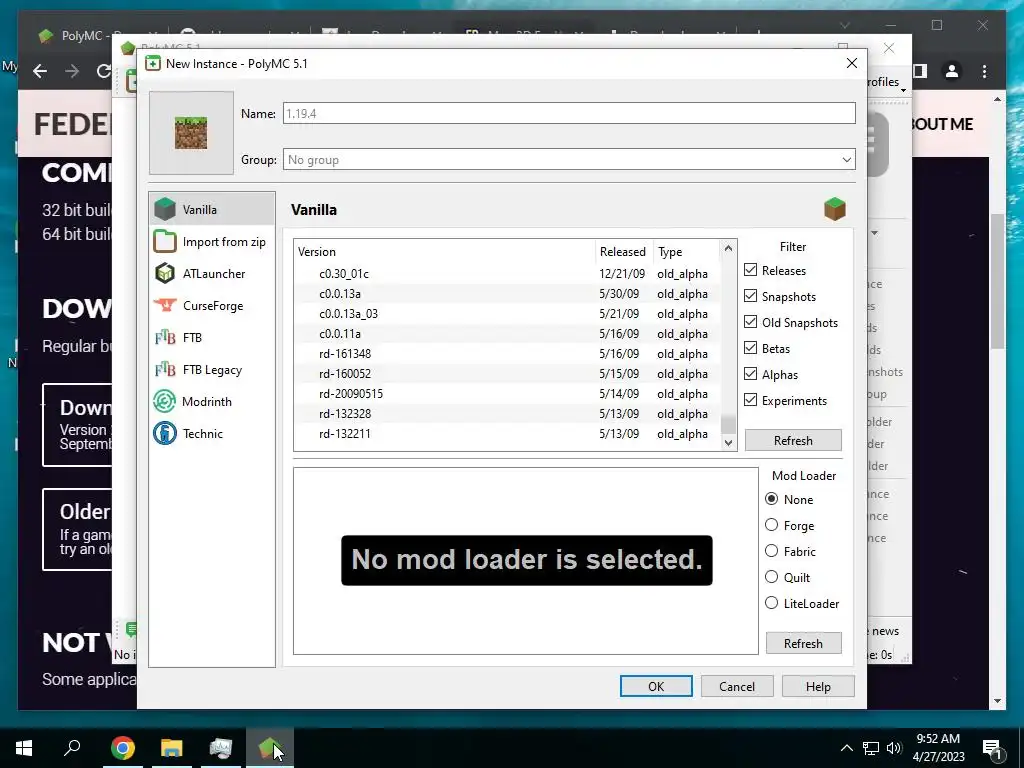Open the CurseForge anvil icon
Image resolution: width=1024 pixels, height=768 pixels.
pyautogui.click(x=165, y=306)
